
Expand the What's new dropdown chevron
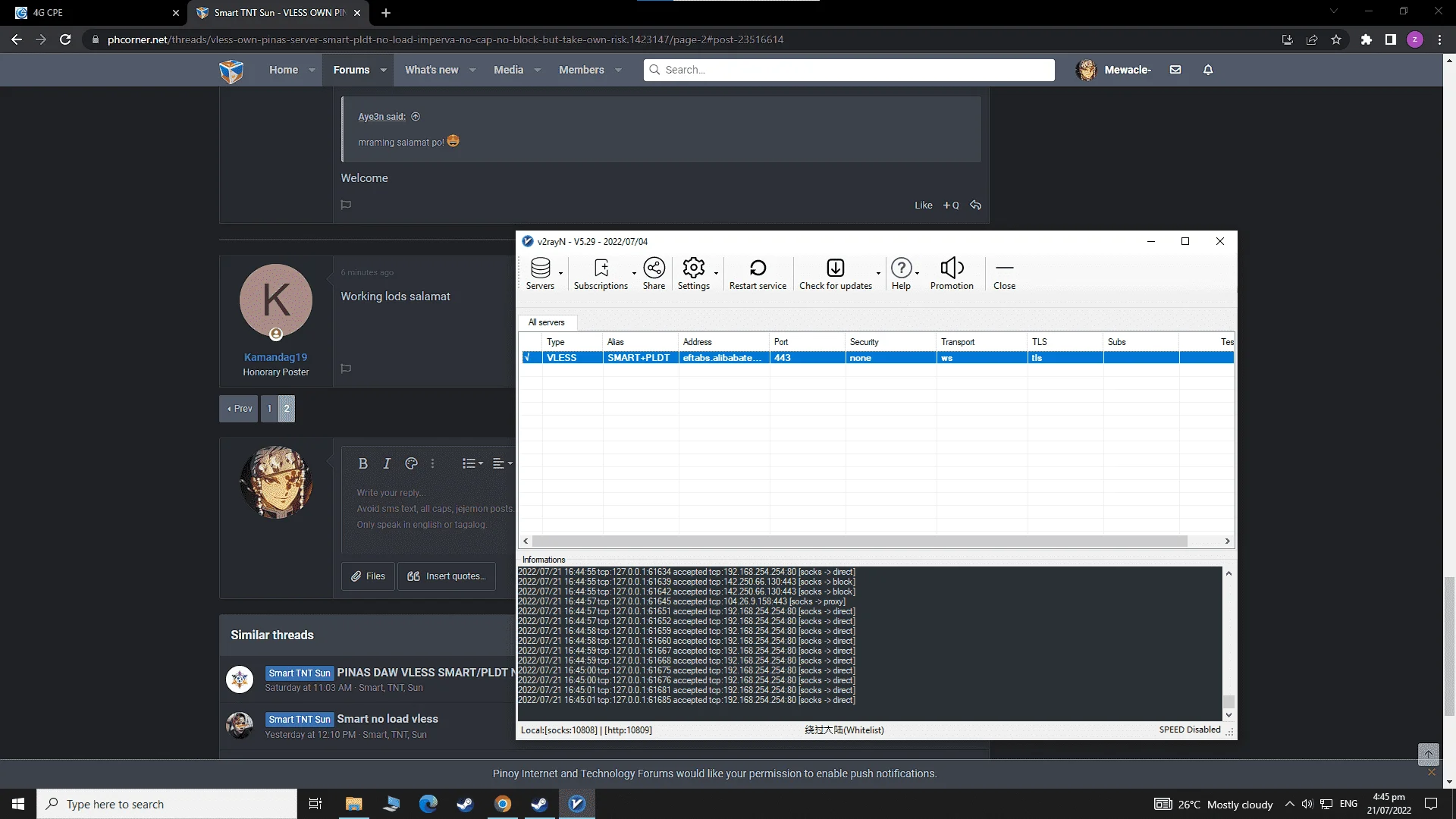pos(472,71)
